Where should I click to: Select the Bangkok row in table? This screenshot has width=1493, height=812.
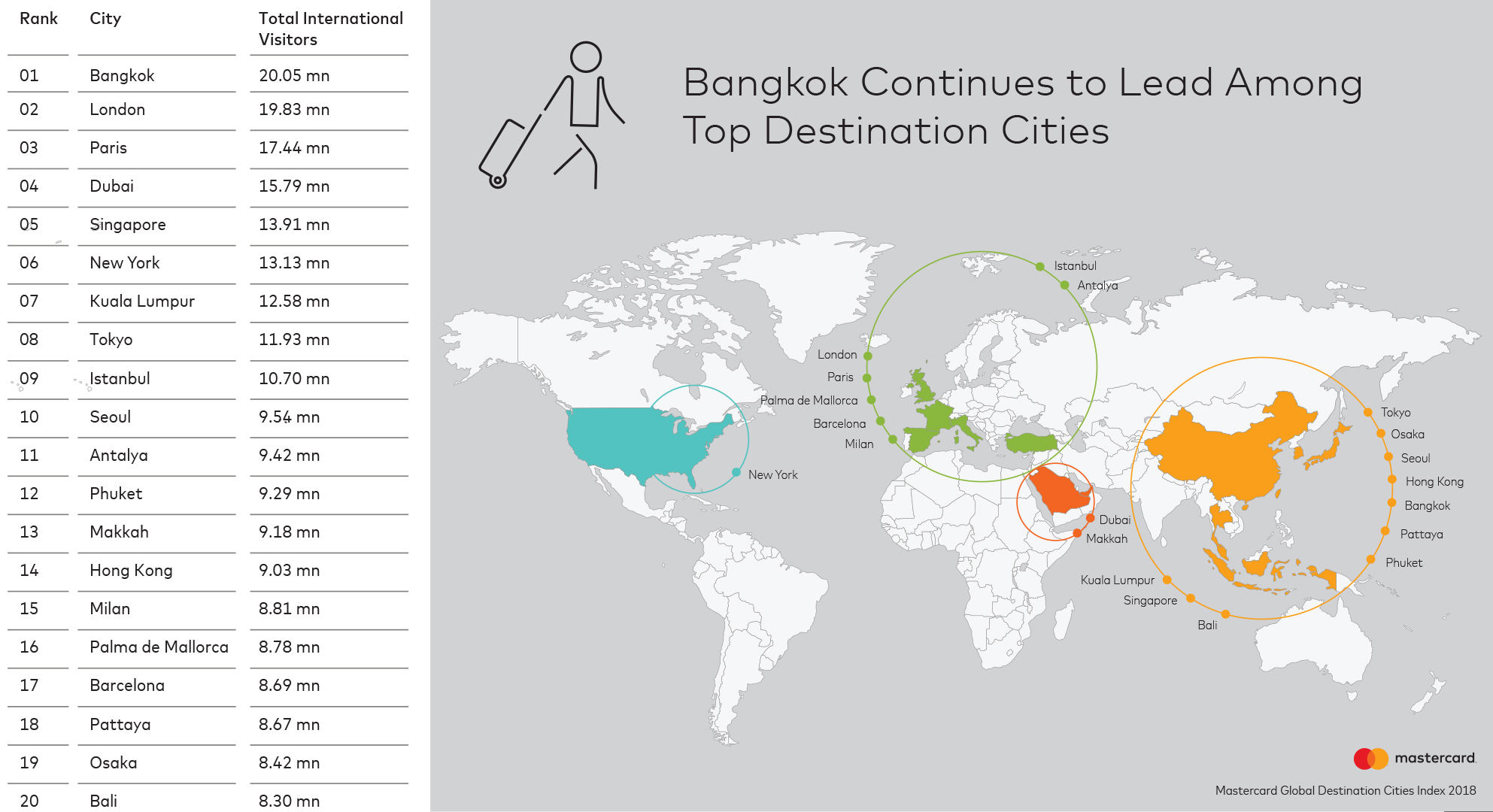click(122, 75)
